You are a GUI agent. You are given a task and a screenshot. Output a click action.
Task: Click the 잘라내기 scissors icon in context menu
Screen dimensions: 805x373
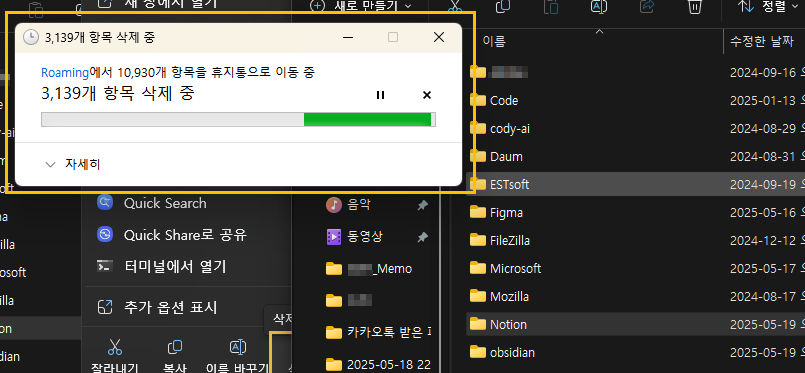114,347
